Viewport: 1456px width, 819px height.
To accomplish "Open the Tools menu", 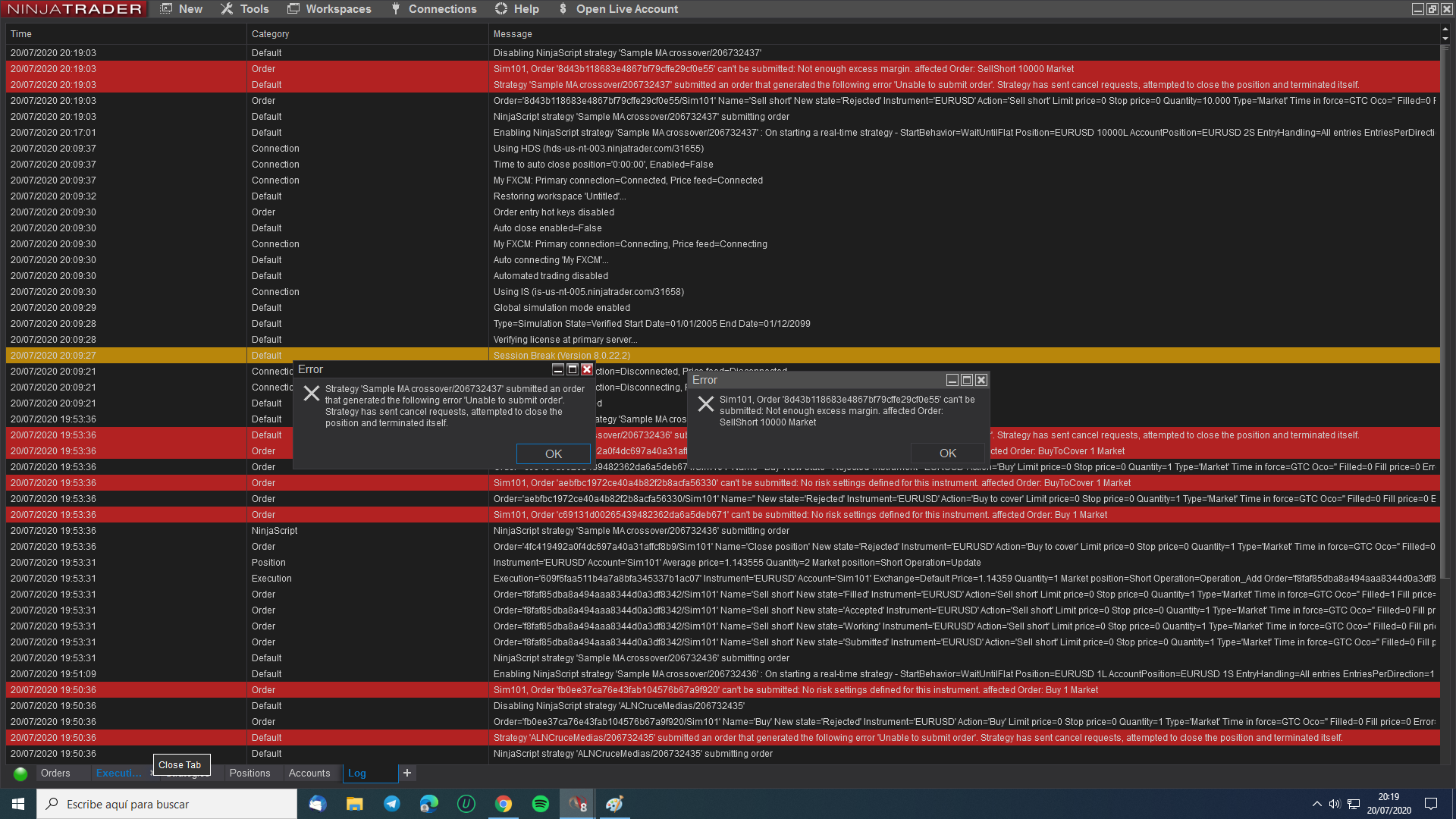I will 245,9.
